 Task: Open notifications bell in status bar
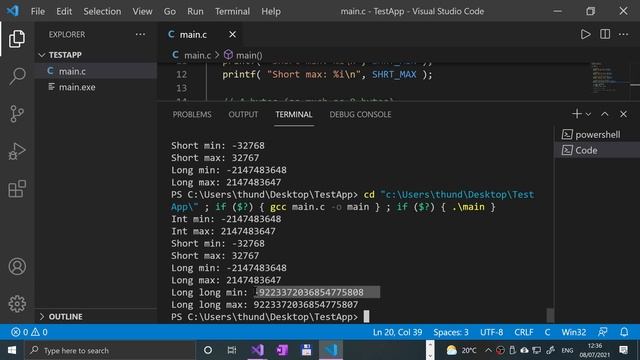click(x=624, y=332)
